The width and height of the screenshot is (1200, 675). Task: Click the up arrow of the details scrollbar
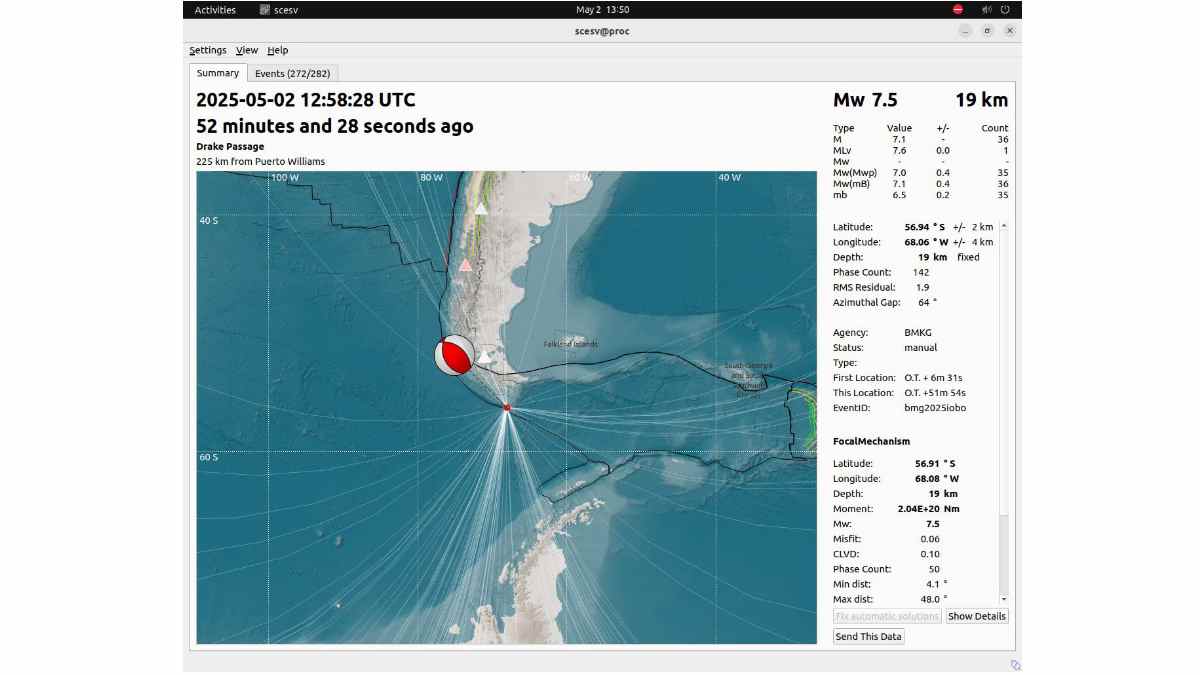(x=1004, y=226)
